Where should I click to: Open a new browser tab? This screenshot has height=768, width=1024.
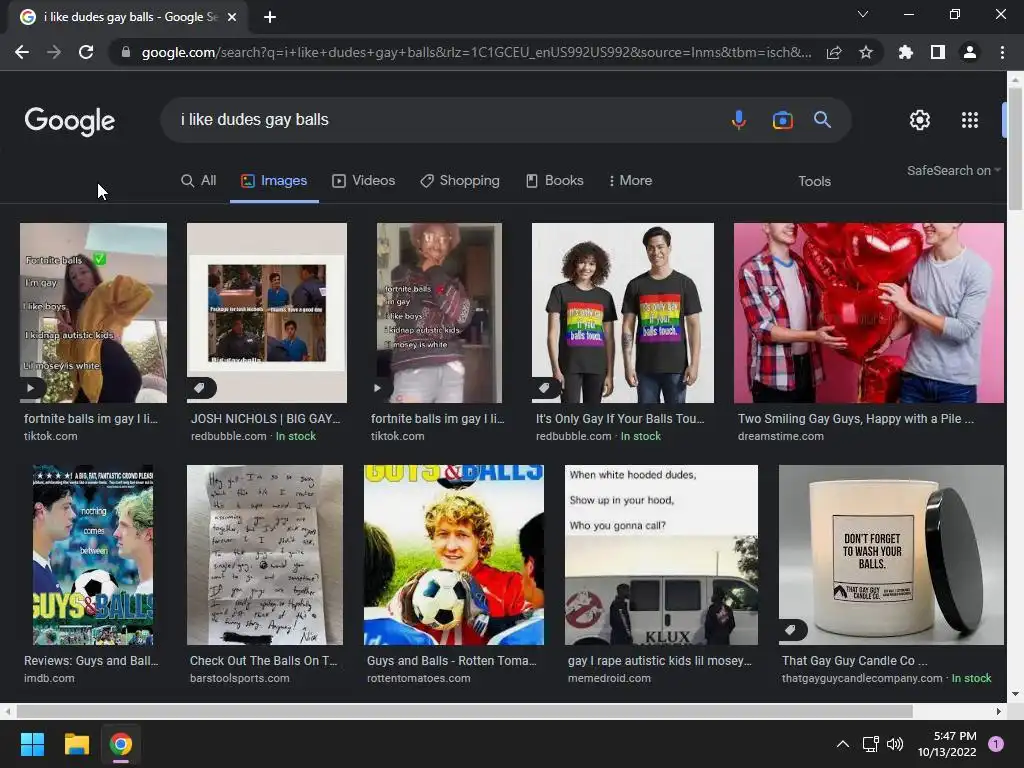tap(270, 17)
